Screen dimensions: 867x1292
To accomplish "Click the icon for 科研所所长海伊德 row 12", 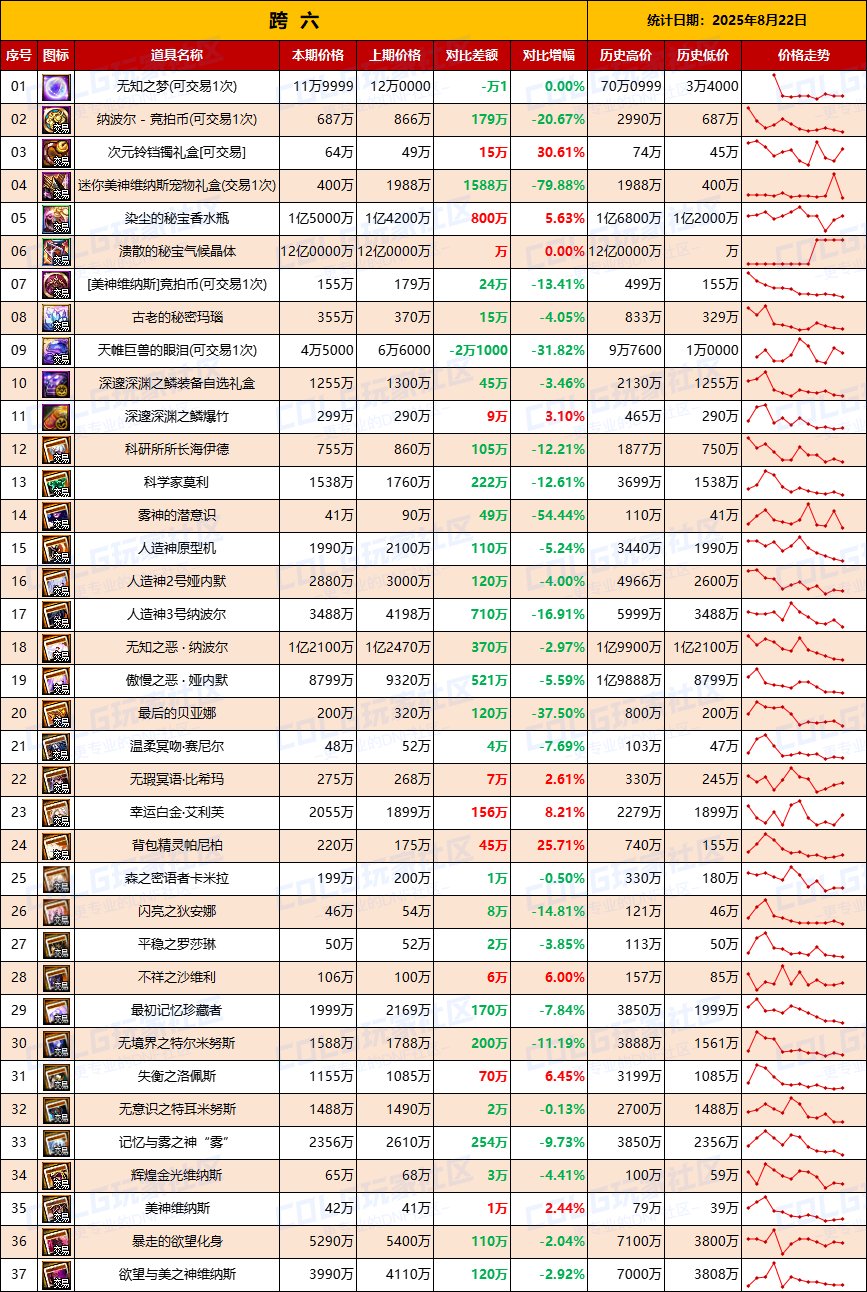I will click(56, 450).
